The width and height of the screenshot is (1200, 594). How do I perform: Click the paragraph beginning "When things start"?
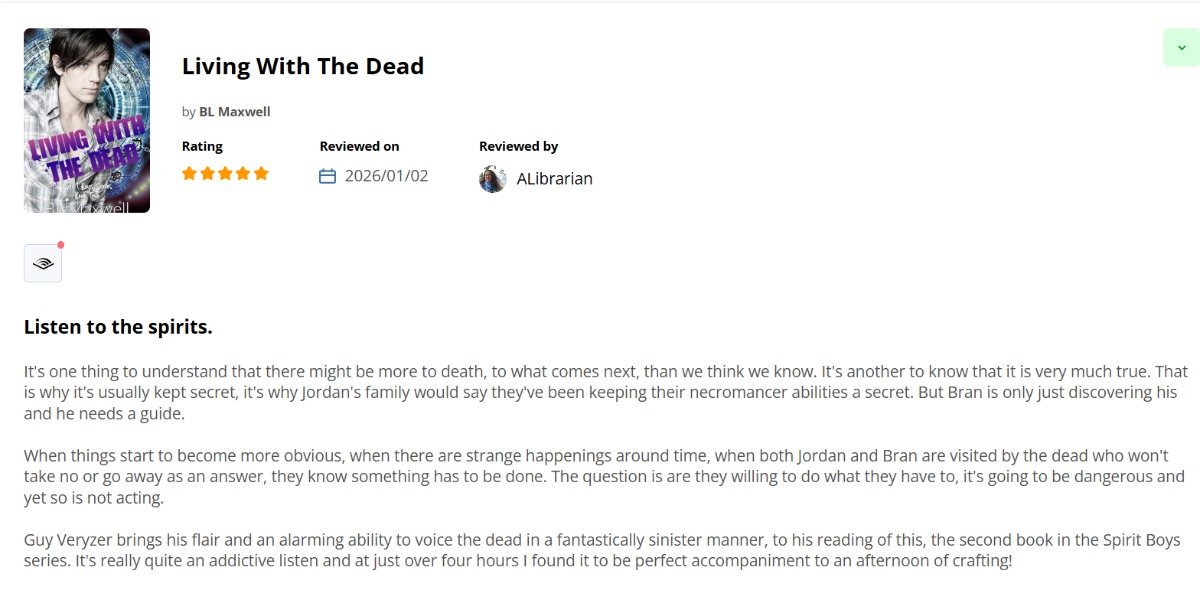pyautogui.click(x=600, y=476)
